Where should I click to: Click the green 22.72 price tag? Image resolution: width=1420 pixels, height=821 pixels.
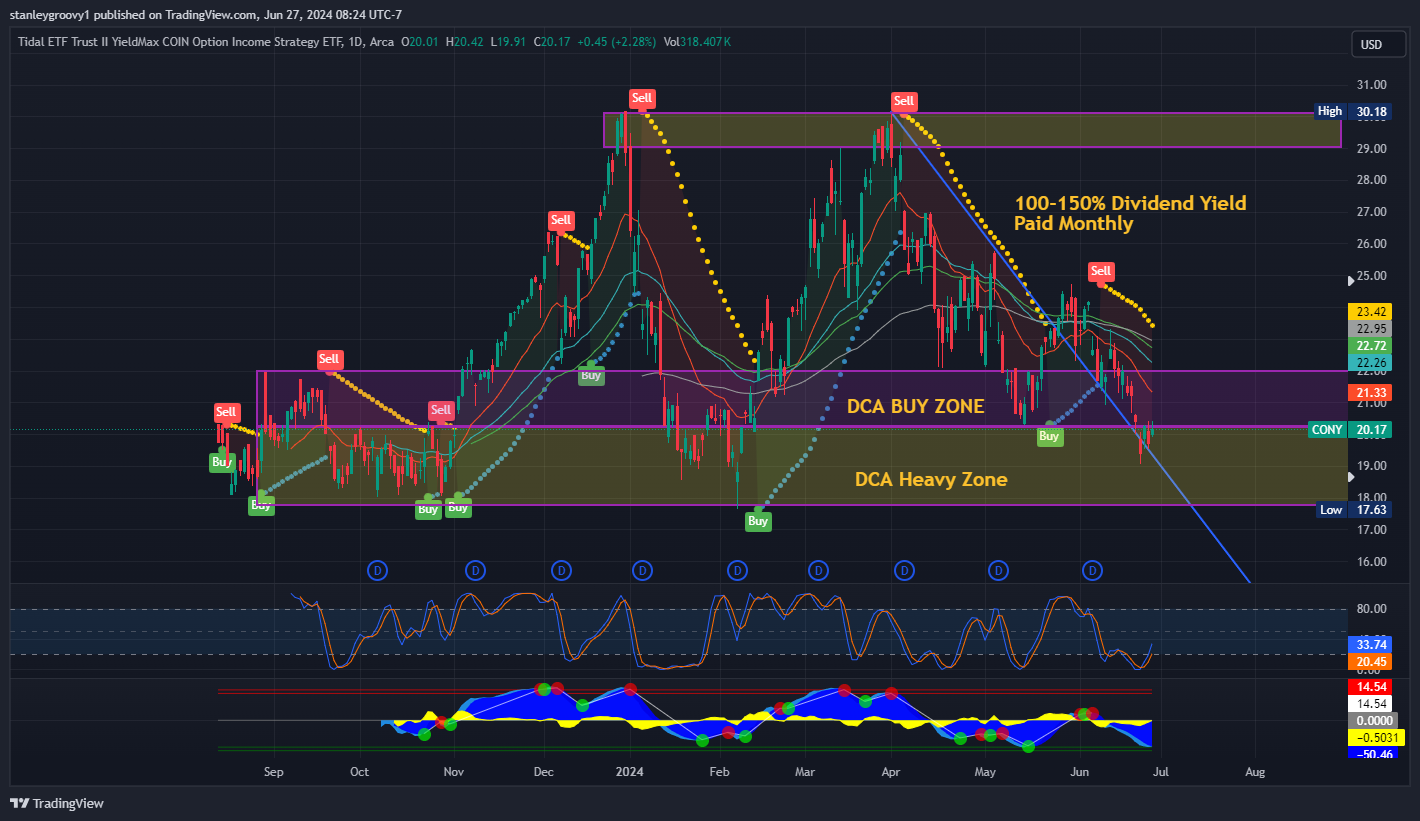(x=1369, y=345)
